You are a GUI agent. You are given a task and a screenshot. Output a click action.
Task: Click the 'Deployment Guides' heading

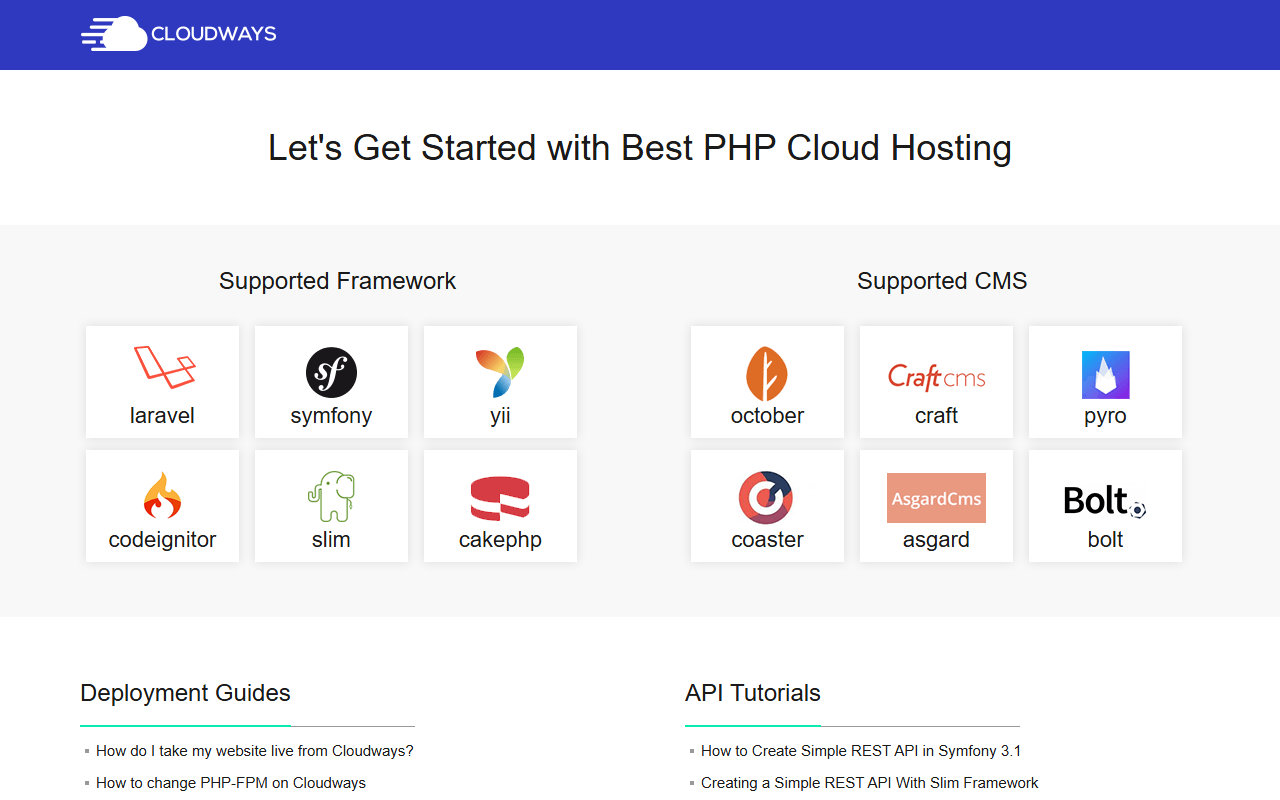click(185, 693)
